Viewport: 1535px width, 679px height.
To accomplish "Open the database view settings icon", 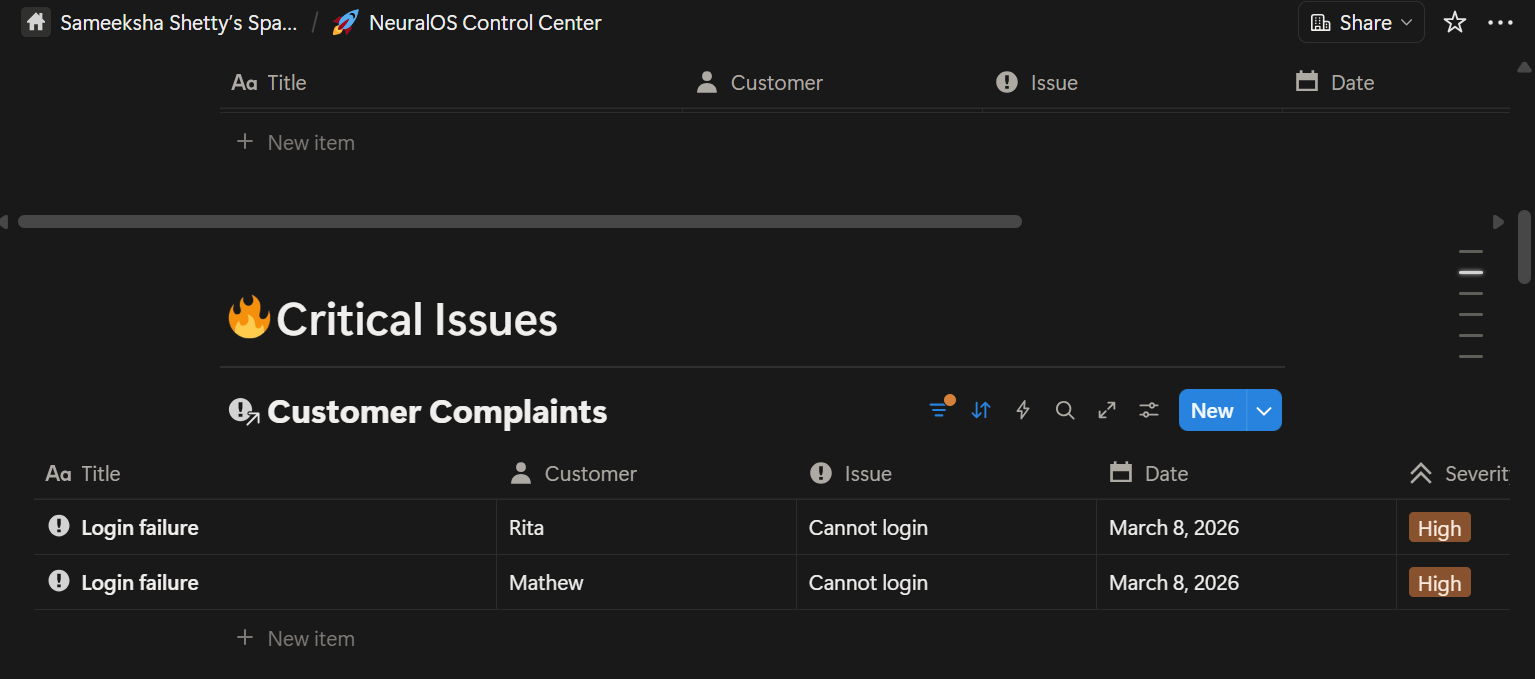I will click(x=1149, y=410).
